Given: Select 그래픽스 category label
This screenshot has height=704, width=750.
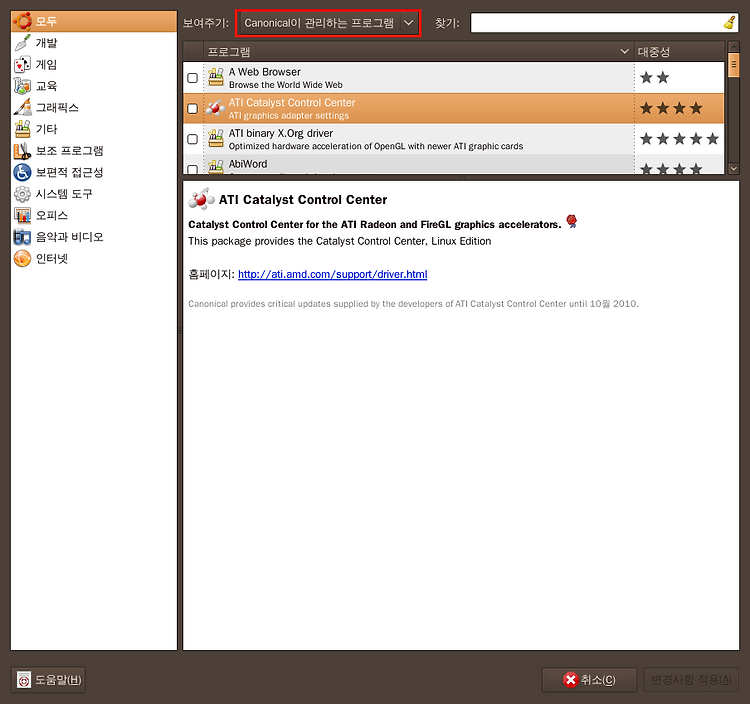Looking at the screenshot, I should 57,108.
